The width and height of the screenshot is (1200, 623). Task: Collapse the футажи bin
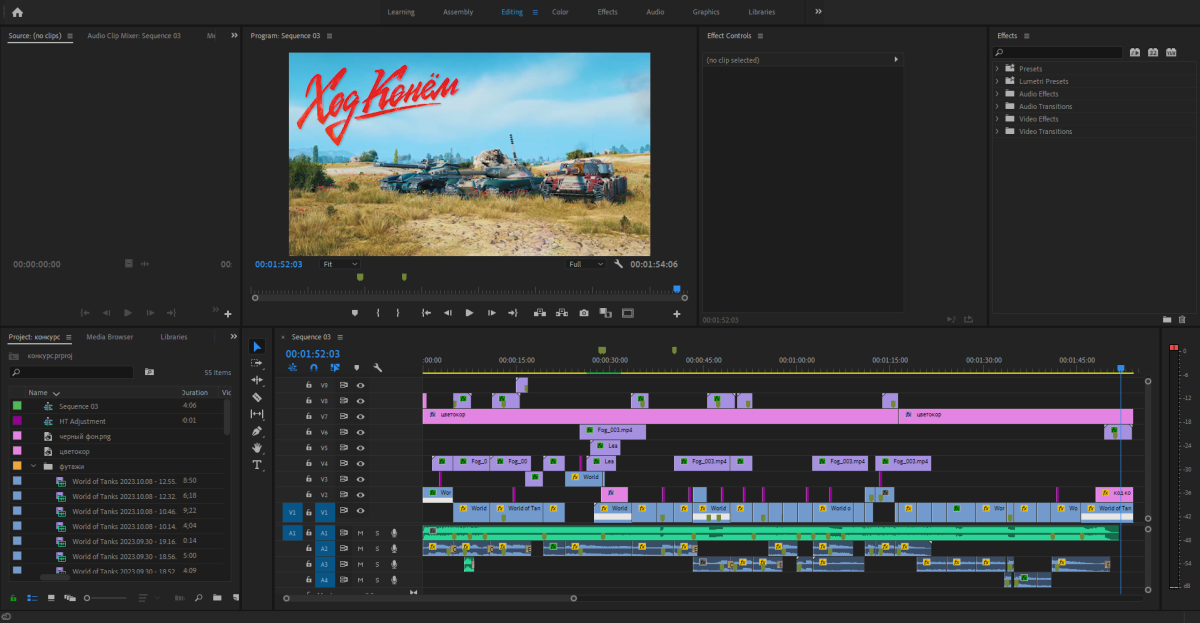tap(32, 466)
